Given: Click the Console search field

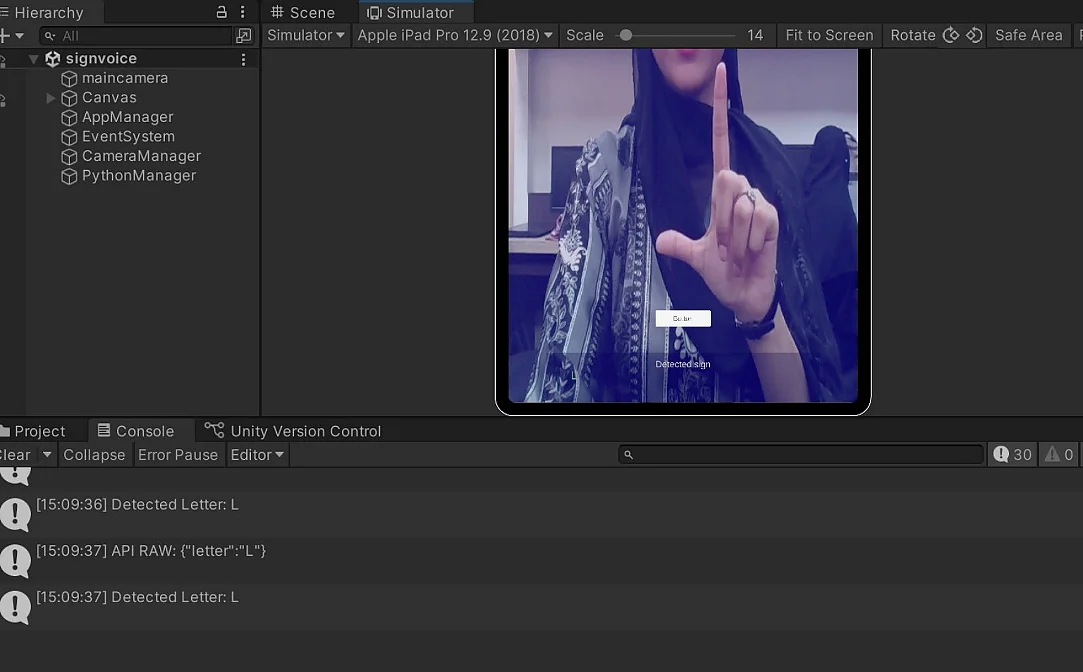Looking at the screenshot, I should click(801, 454).
